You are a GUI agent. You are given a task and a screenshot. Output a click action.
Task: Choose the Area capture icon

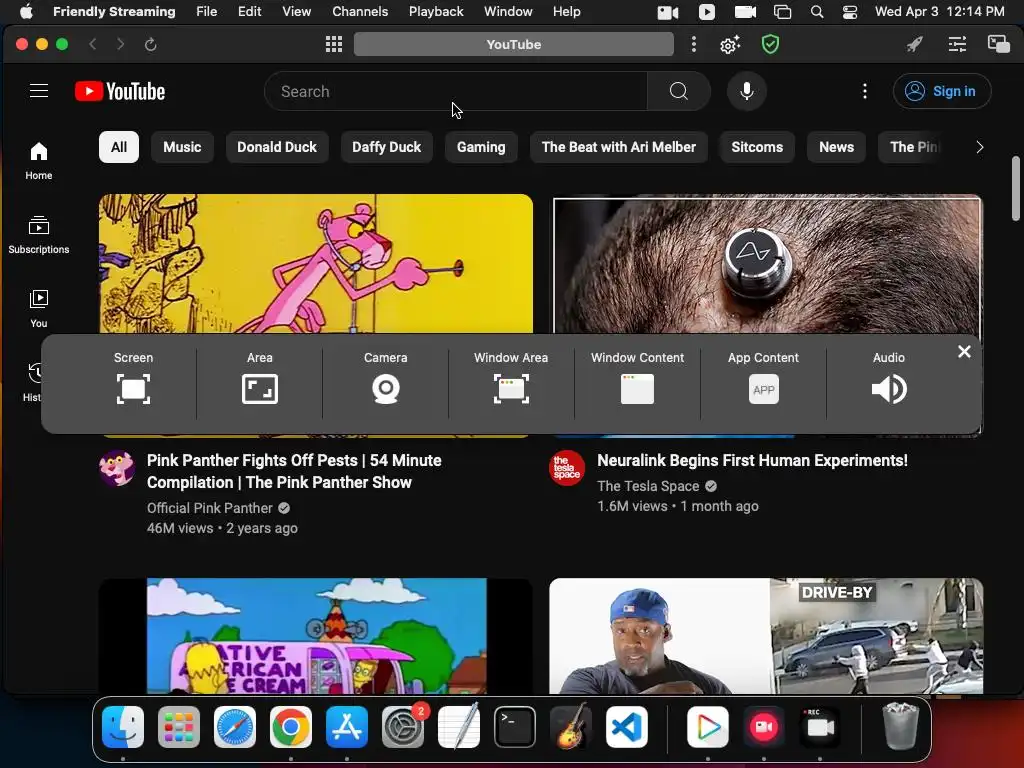click(x=259, y=389)
